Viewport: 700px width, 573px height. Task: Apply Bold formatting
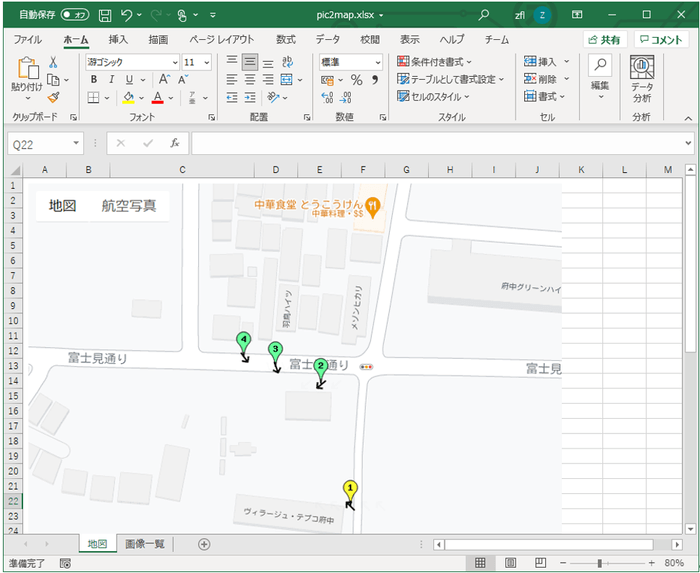93,79
